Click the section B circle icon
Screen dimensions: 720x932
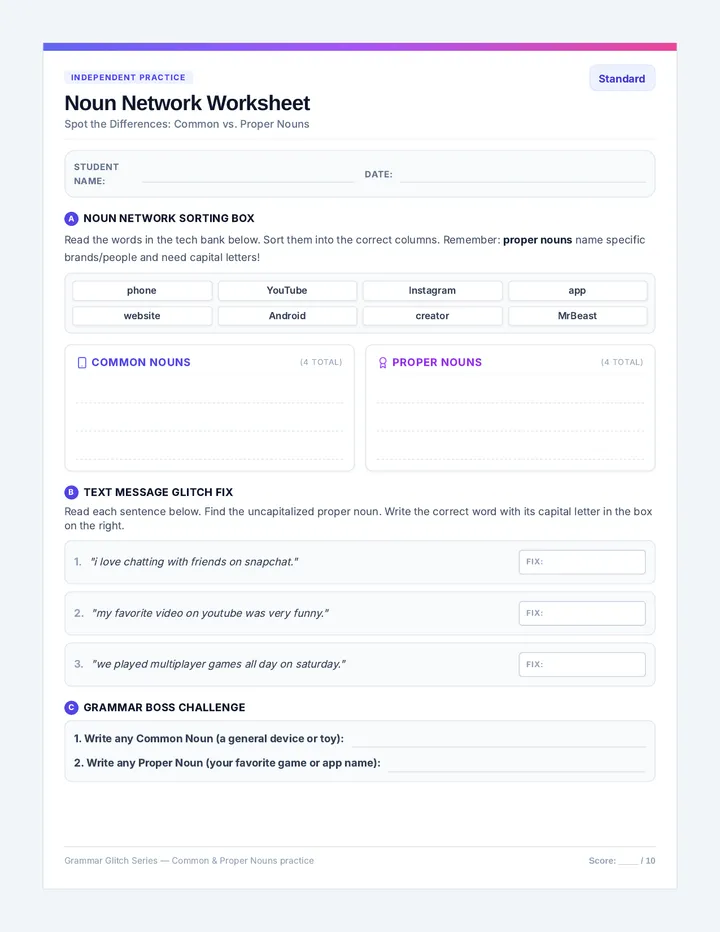tap(71, 492)
